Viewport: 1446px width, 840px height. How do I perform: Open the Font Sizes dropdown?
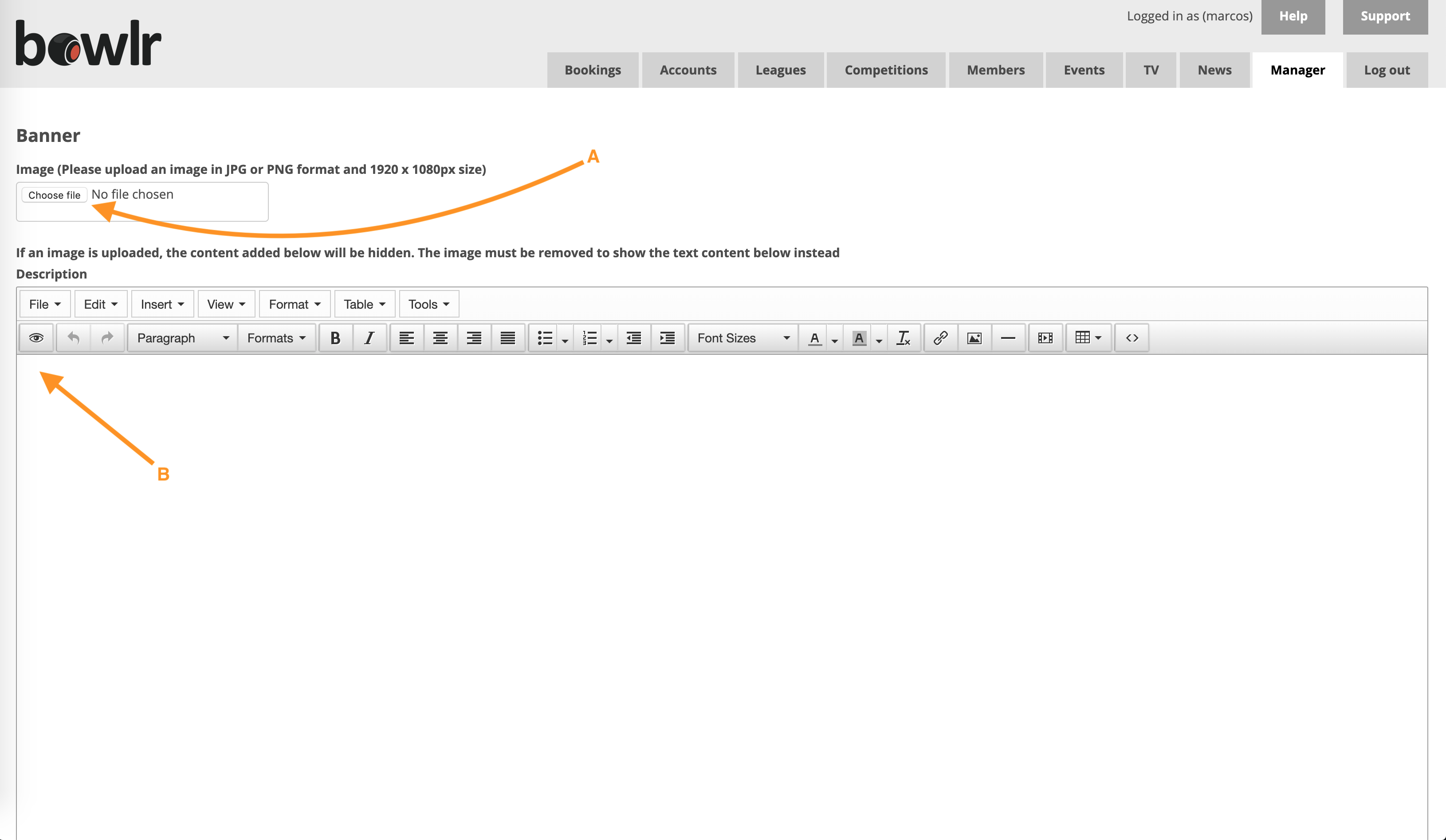[x=744, y=338]
